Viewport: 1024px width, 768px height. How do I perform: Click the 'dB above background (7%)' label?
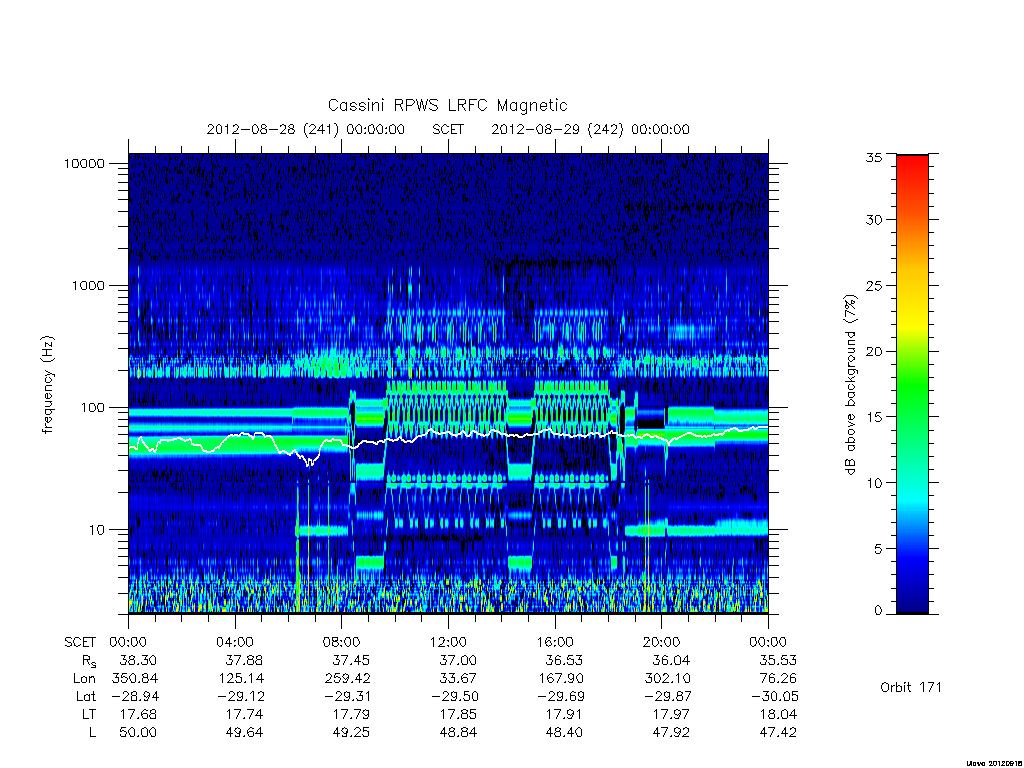850,385
